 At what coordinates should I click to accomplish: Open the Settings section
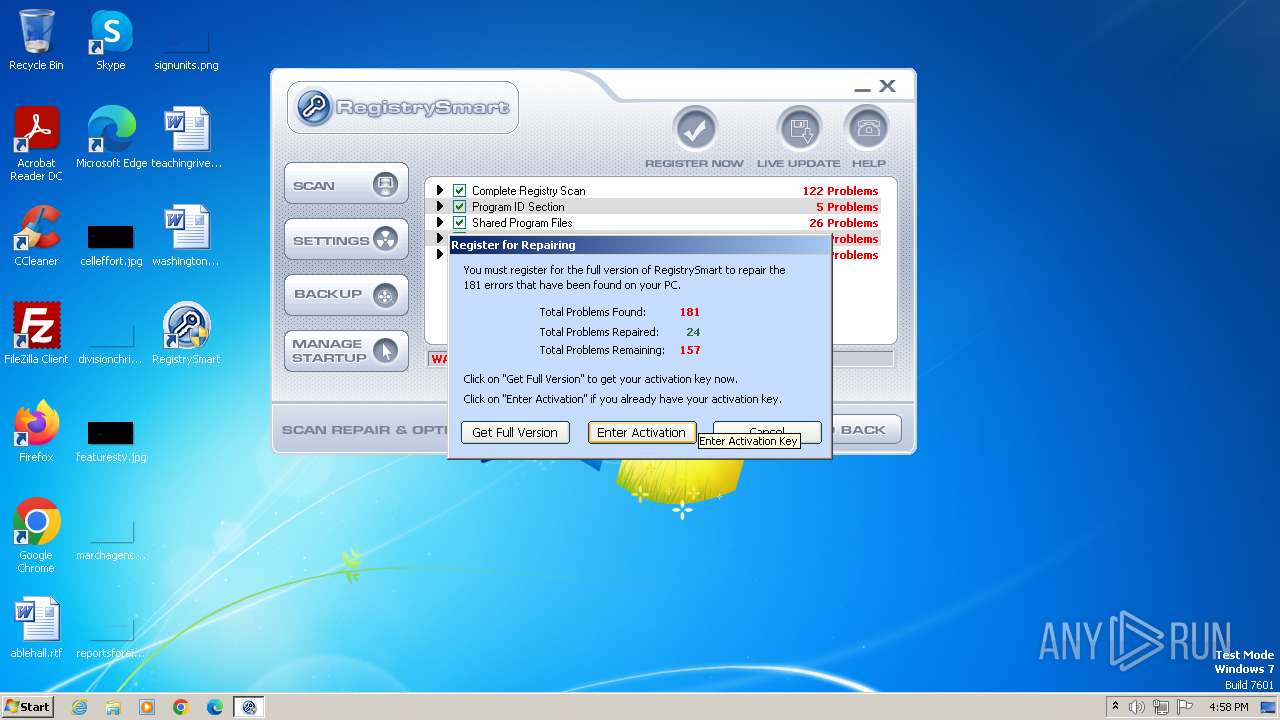tap(346, 240)
